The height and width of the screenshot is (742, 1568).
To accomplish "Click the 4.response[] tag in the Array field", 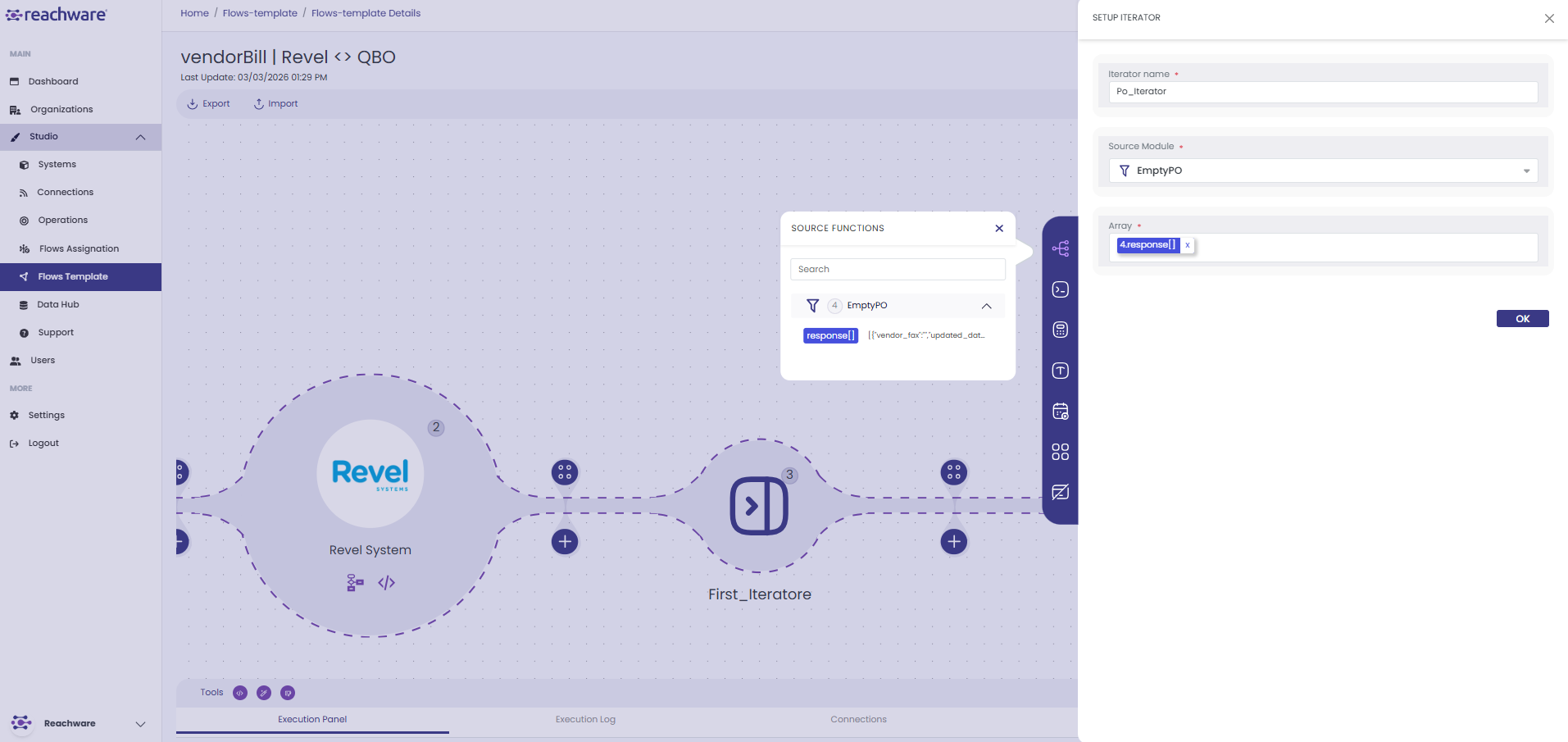I will pos(1148,245).
